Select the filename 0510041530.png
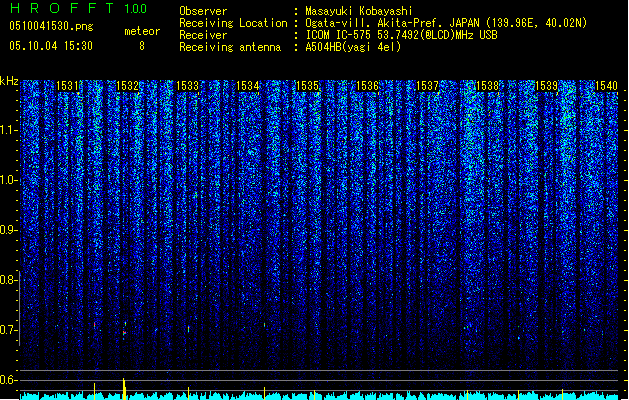The height and width of the screenshot is (400, 629). pyautogui.click(x=51, y=26)
